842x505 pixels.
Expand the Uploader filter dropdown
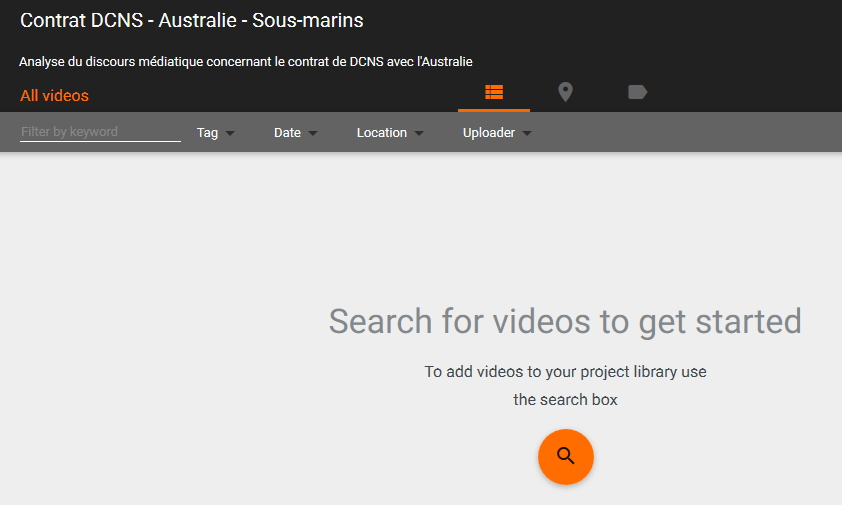point(497,133)
